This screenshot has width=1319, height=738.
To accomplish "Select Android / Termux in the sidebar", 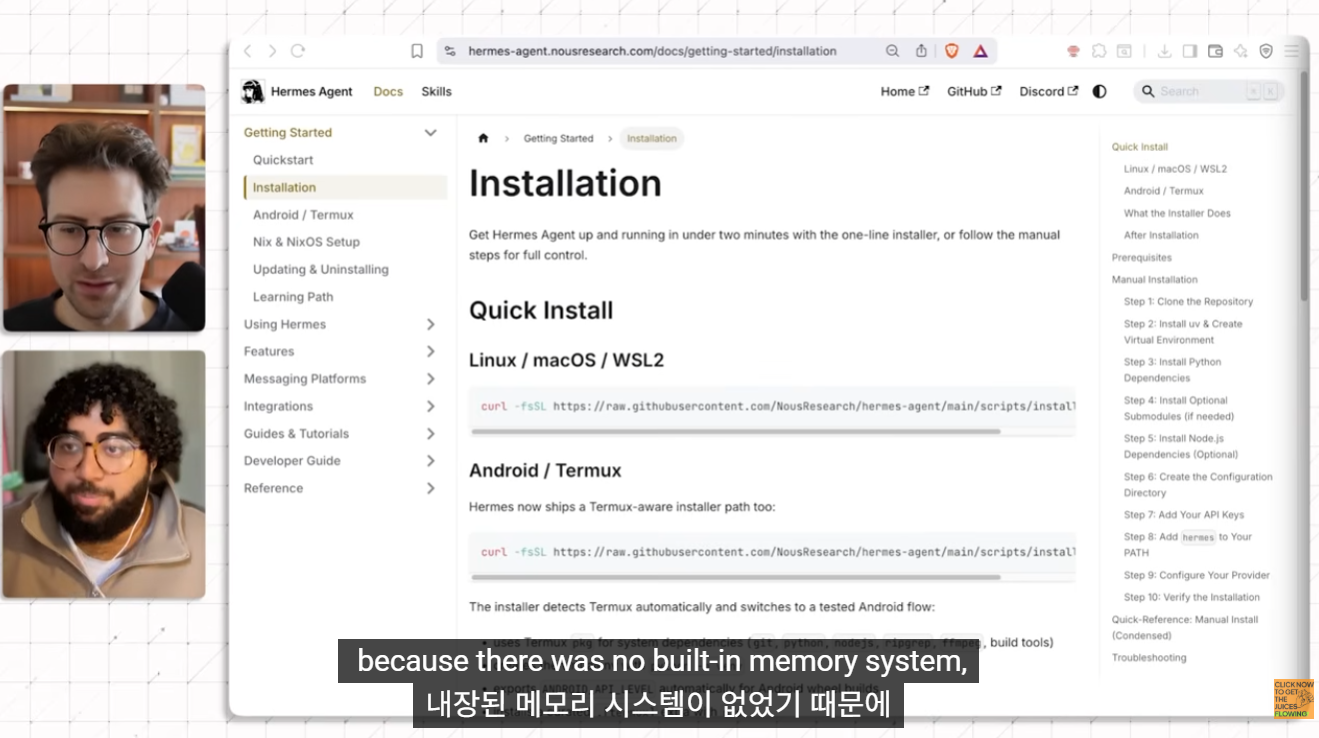I will [x=303, y=215].
